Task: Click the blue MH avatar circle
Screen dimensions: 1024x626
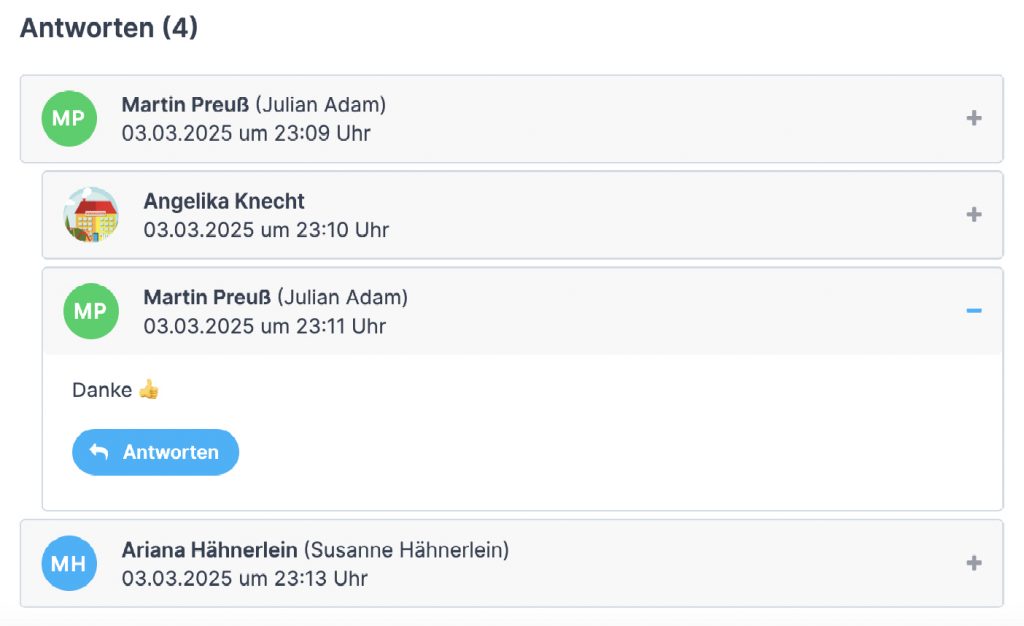Action: tap(69, 563)
